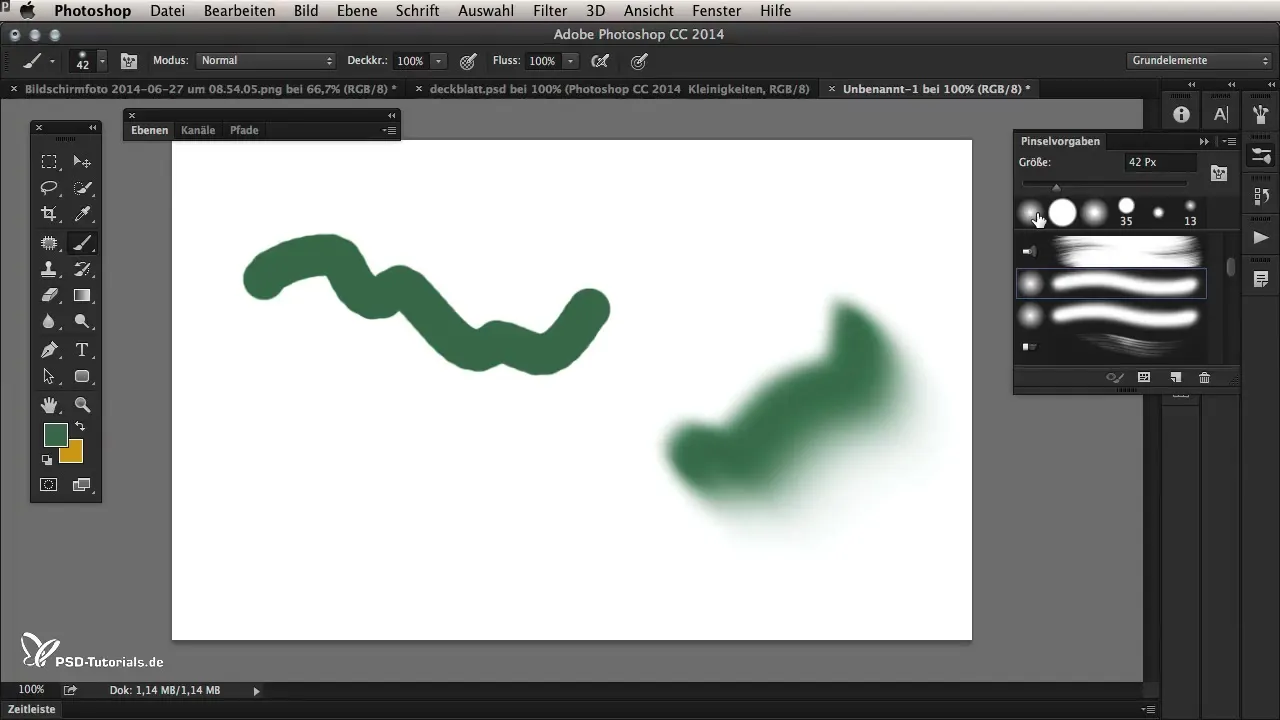Screen dimensions: 1280x720
Task: Toggle Brush panel from options bar
Action: (x=129, y=61)
